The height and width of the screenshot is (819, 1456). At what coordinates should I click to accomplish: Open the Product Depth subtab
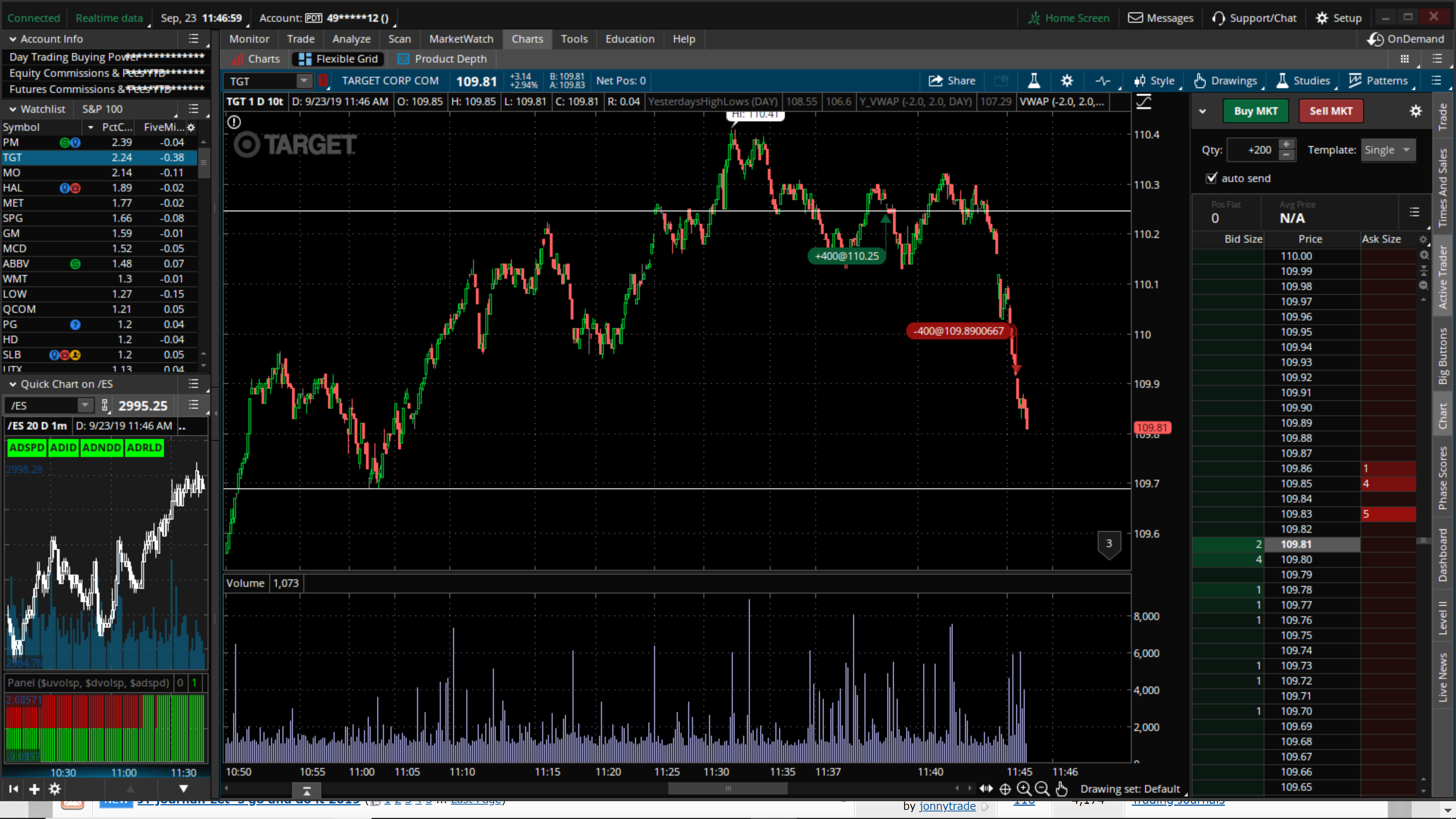442,59
